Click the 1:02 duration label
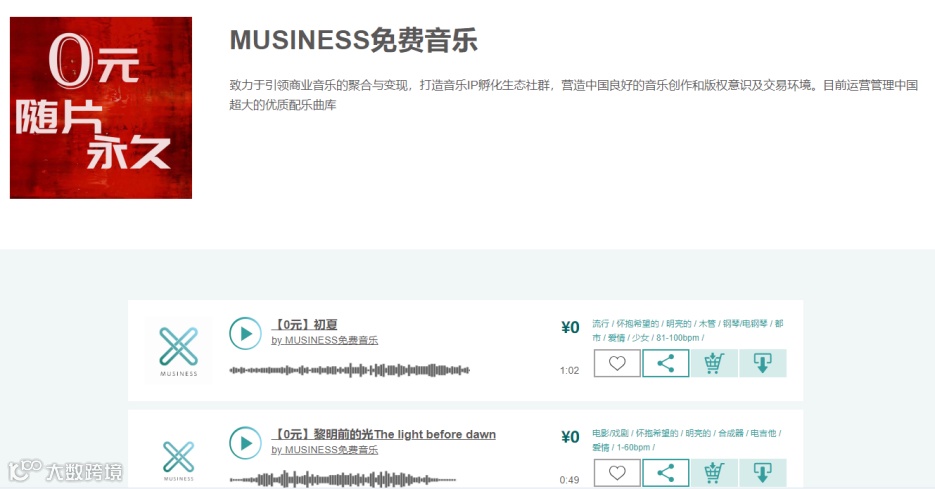The height and width of the screenshot is (489, 935). [x=569, y=370]
